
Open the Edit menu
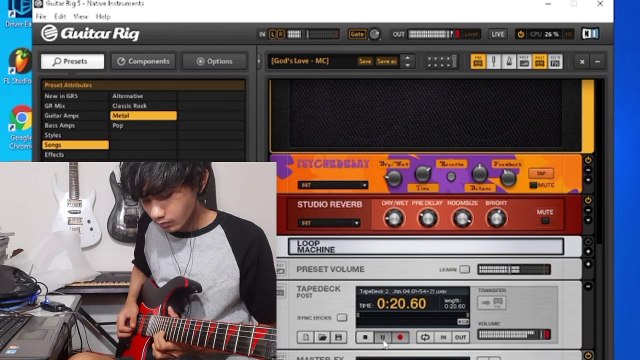(x=60, y=17)
